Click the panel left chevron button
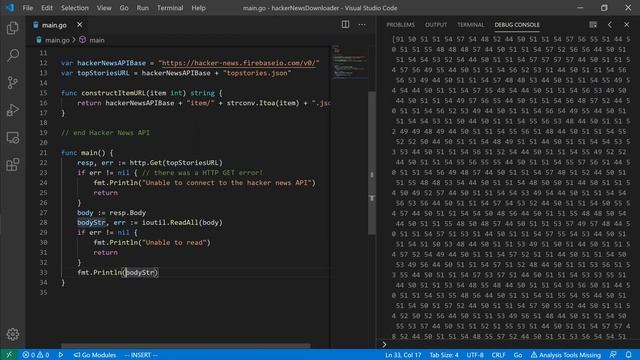 [x=610, y=24]
